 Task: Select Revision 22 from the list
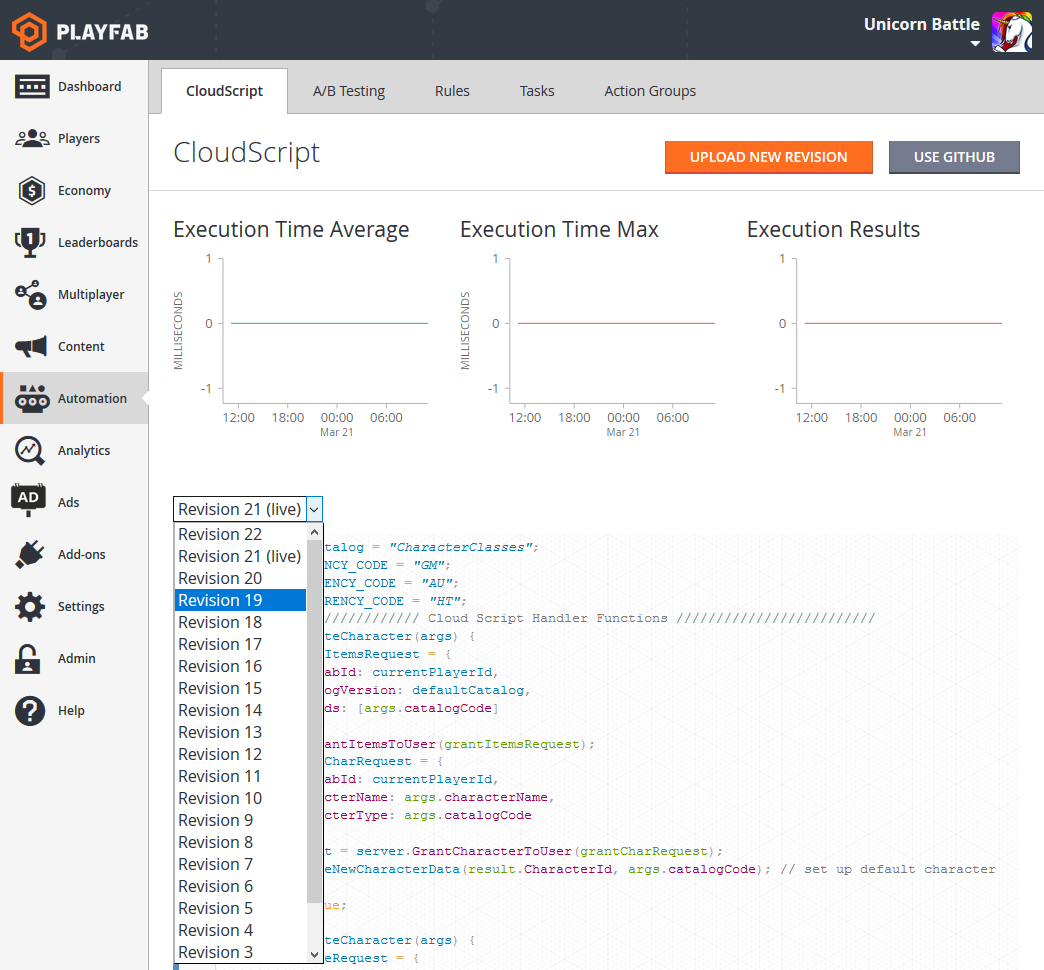pos(240,535)
